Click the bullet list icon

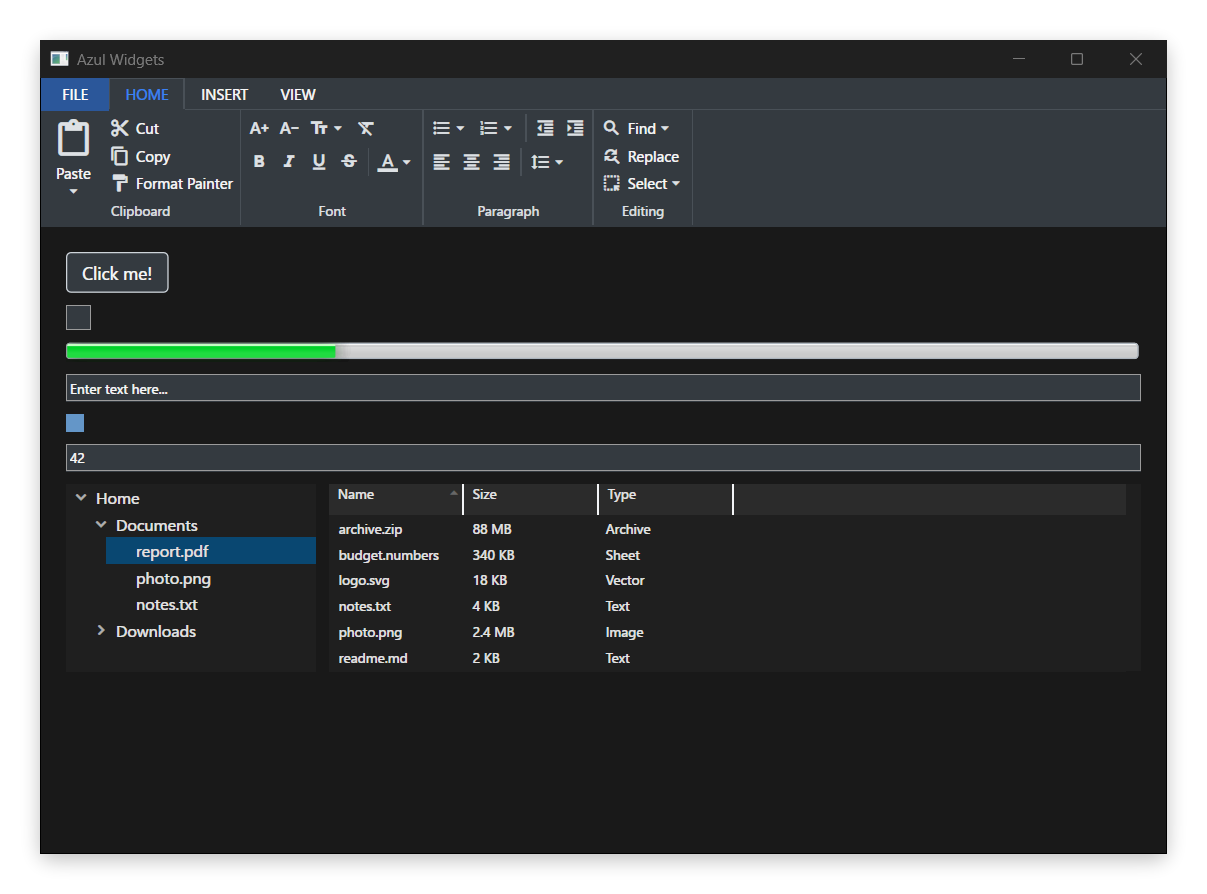441,128
